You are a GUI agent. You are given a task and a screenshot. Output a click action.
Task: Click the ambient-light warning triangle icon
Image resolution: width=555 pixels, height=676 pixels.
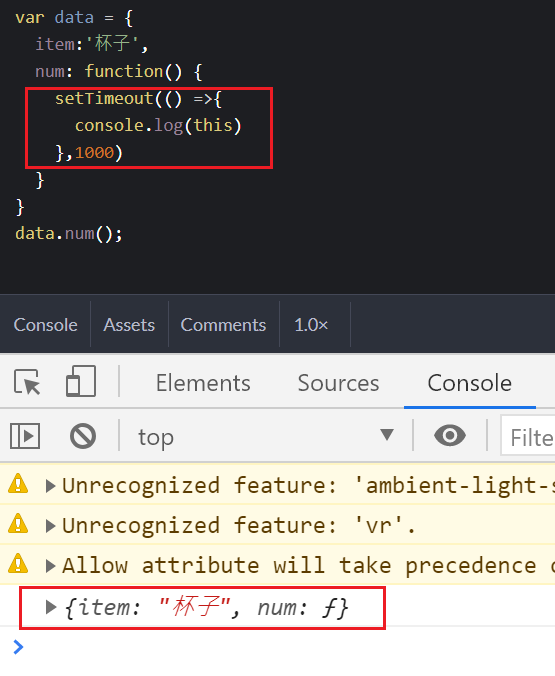[18, 484]
